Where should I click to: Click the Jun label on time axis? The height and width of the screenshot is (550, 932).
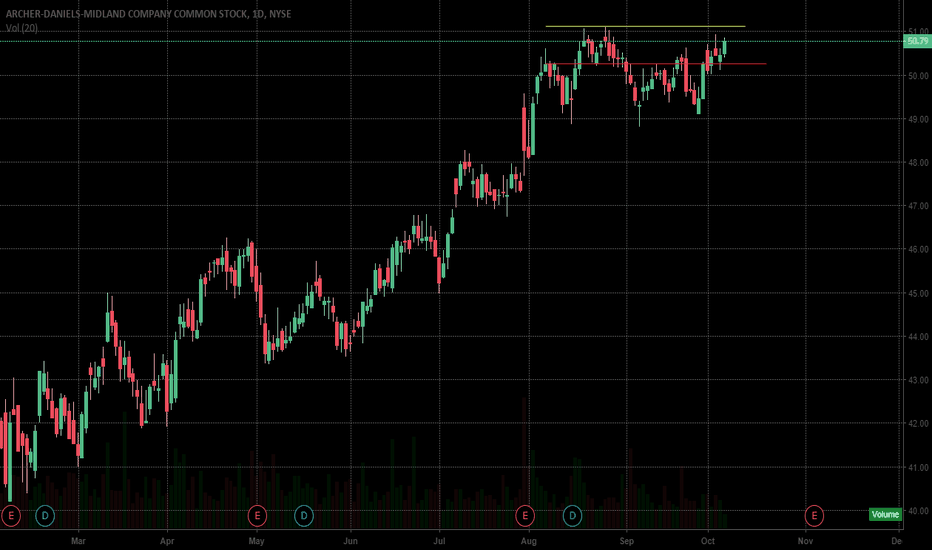tap(351, 540)
